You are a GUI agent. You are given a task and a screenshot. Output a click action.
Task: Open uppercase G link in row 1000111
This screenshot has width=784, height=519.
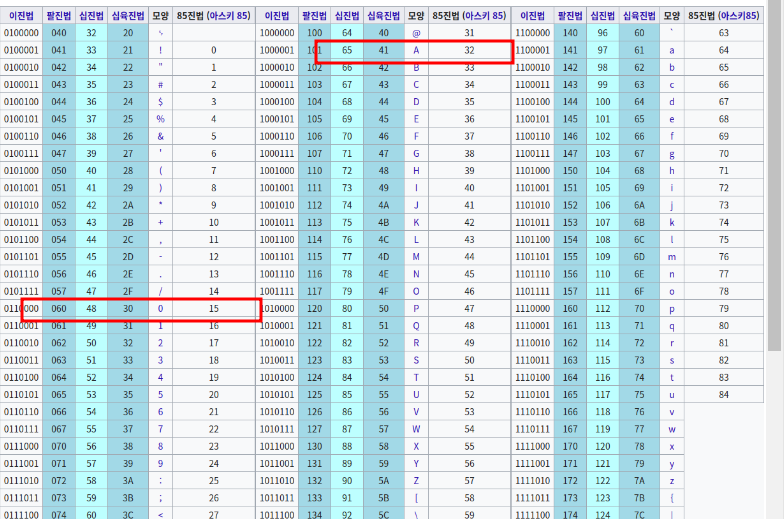pos(416,154)
